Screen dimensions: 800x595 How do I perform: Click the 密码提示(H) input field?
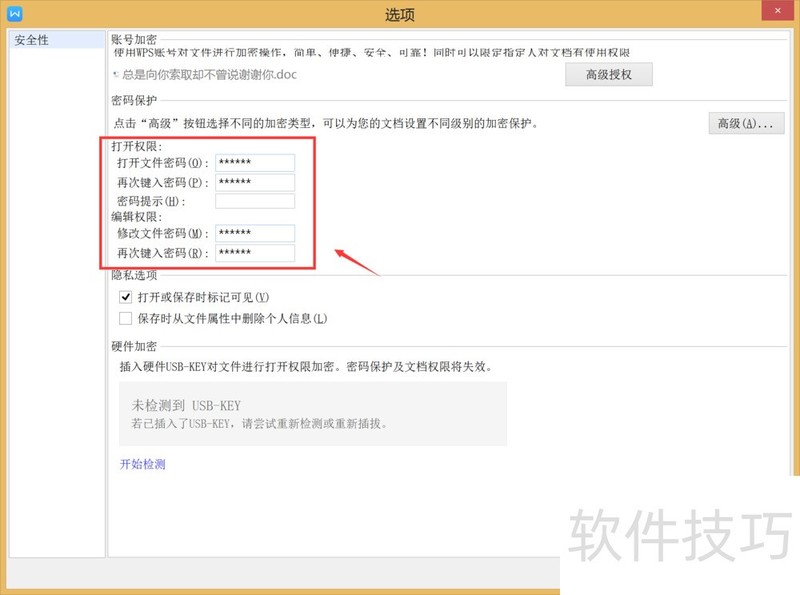click(255, 201)
